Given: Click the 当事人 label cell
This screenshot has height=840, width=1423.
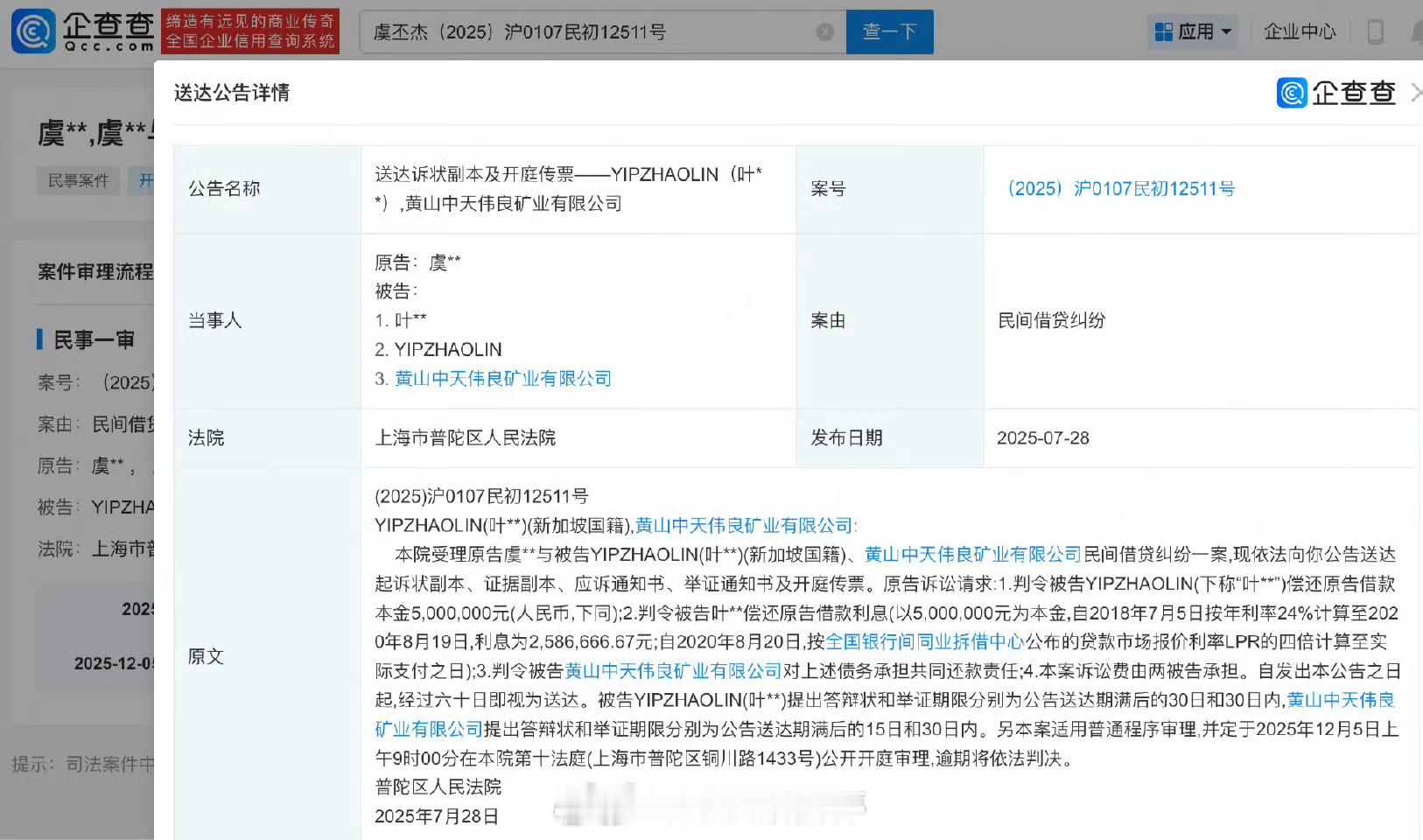Looking at the screenshot, I should pyautogui.click(x=267, y=321).
